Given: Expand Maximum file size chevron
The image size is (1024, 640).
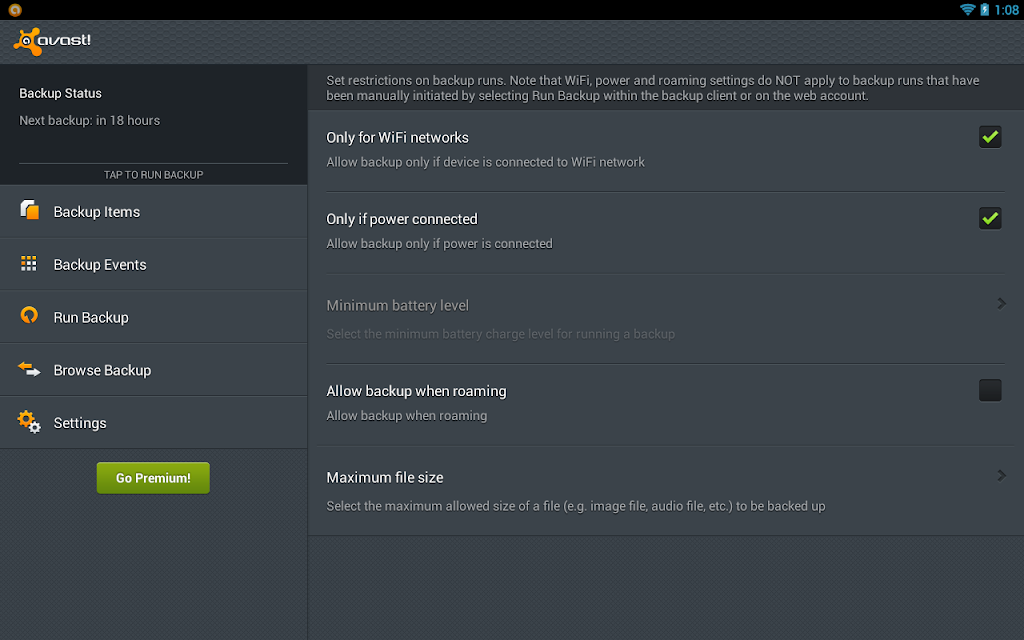Looking at the screenshot, I should pos(1001,475).
